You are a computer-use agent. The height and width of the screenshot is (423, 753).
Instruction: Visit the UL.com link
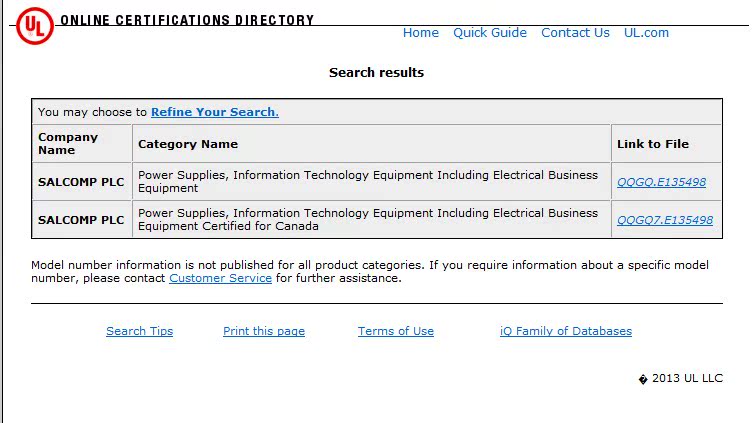click(646, 33)
